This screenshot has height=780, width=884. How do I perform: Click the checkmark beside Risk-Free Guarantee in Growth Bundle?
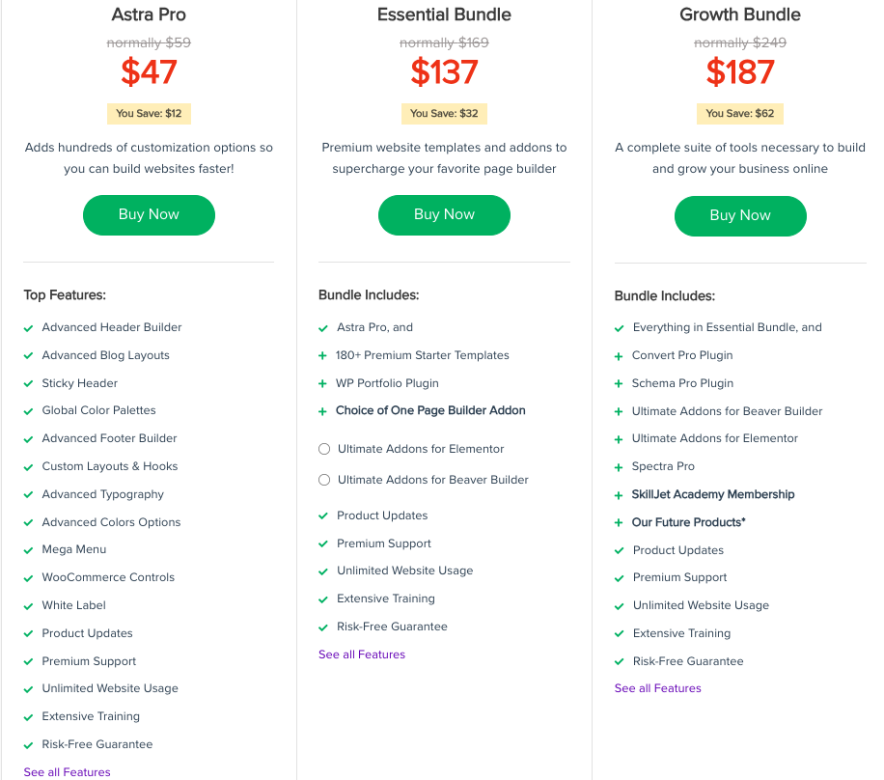[619, 661]
